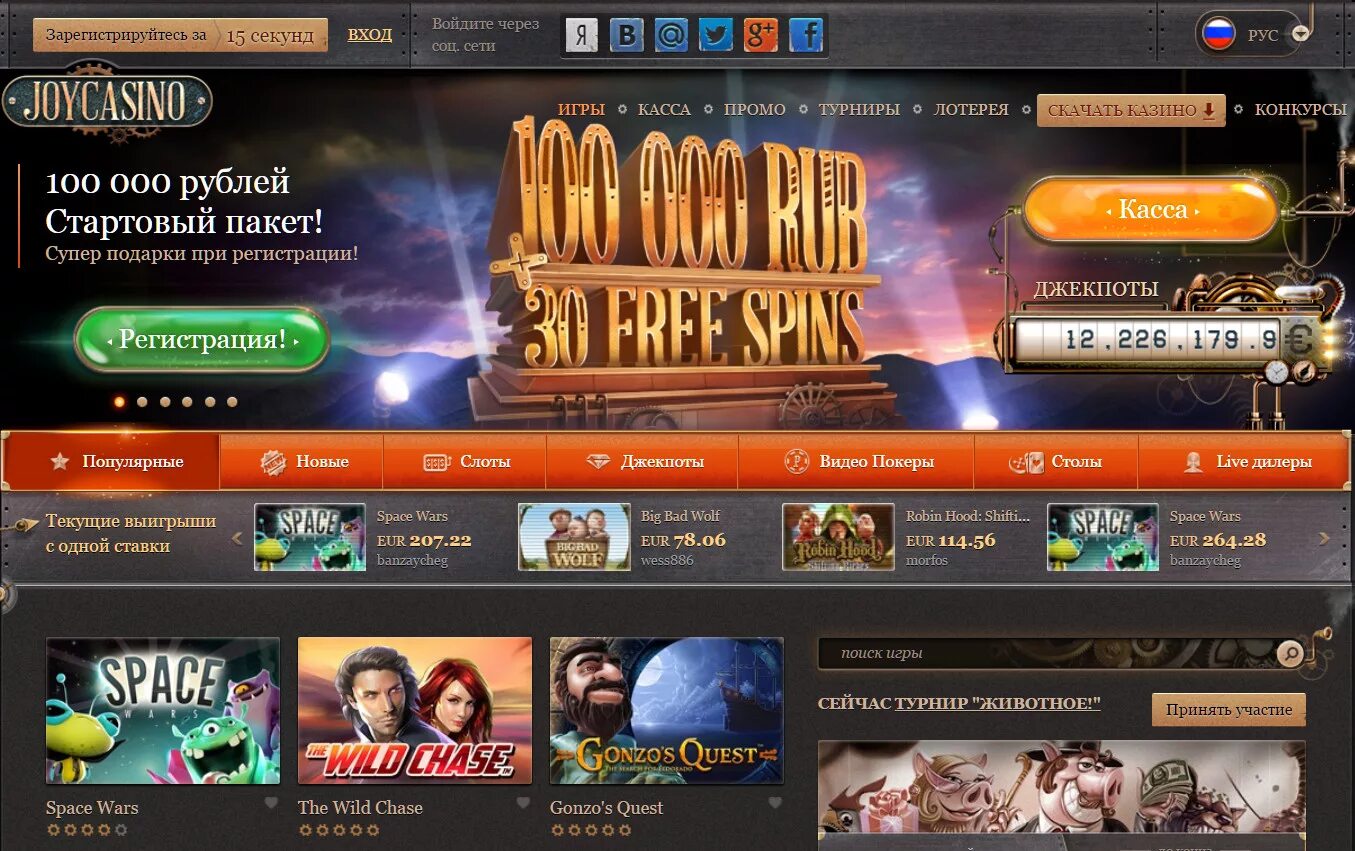1355x851 pixels.
Task: Open the ТУРНИРЫ menu item
Action: click(x=859, y=110)
